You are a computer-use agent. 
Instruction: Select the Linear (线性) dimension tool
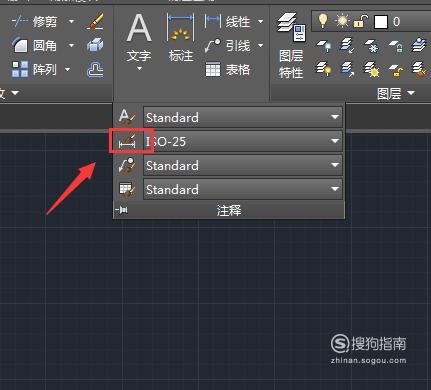click(227, 22)
